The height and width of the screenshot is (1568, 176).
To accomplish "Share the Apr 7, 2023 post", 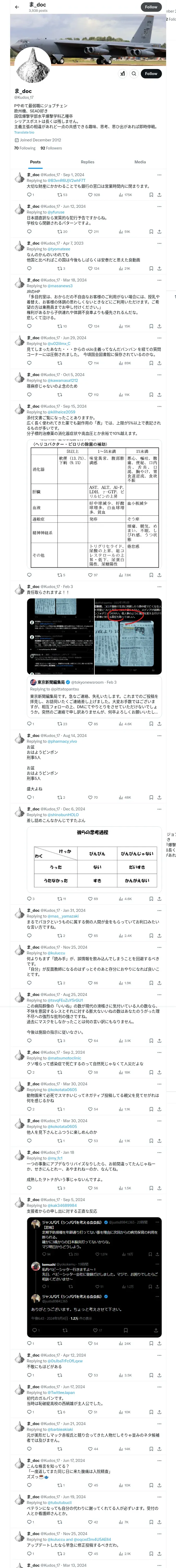I will pyautogui.click(x=159, y=268).
